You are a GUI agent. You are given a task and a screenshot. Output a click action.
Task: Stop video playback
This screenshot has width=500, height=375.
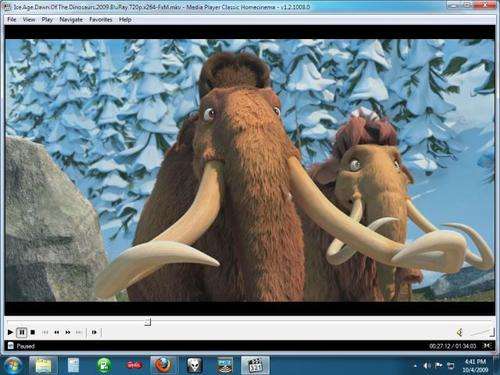(33, 332)
